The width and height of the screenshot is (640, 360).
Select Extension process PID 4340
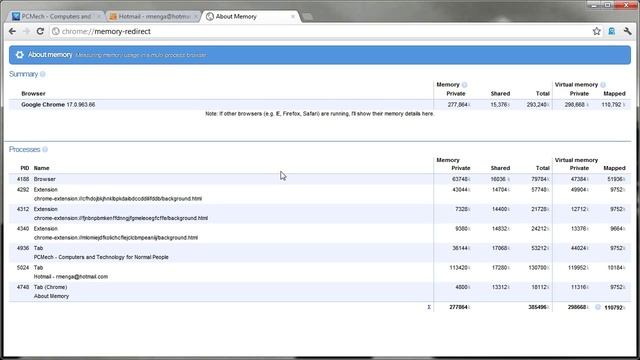[320, 233]
